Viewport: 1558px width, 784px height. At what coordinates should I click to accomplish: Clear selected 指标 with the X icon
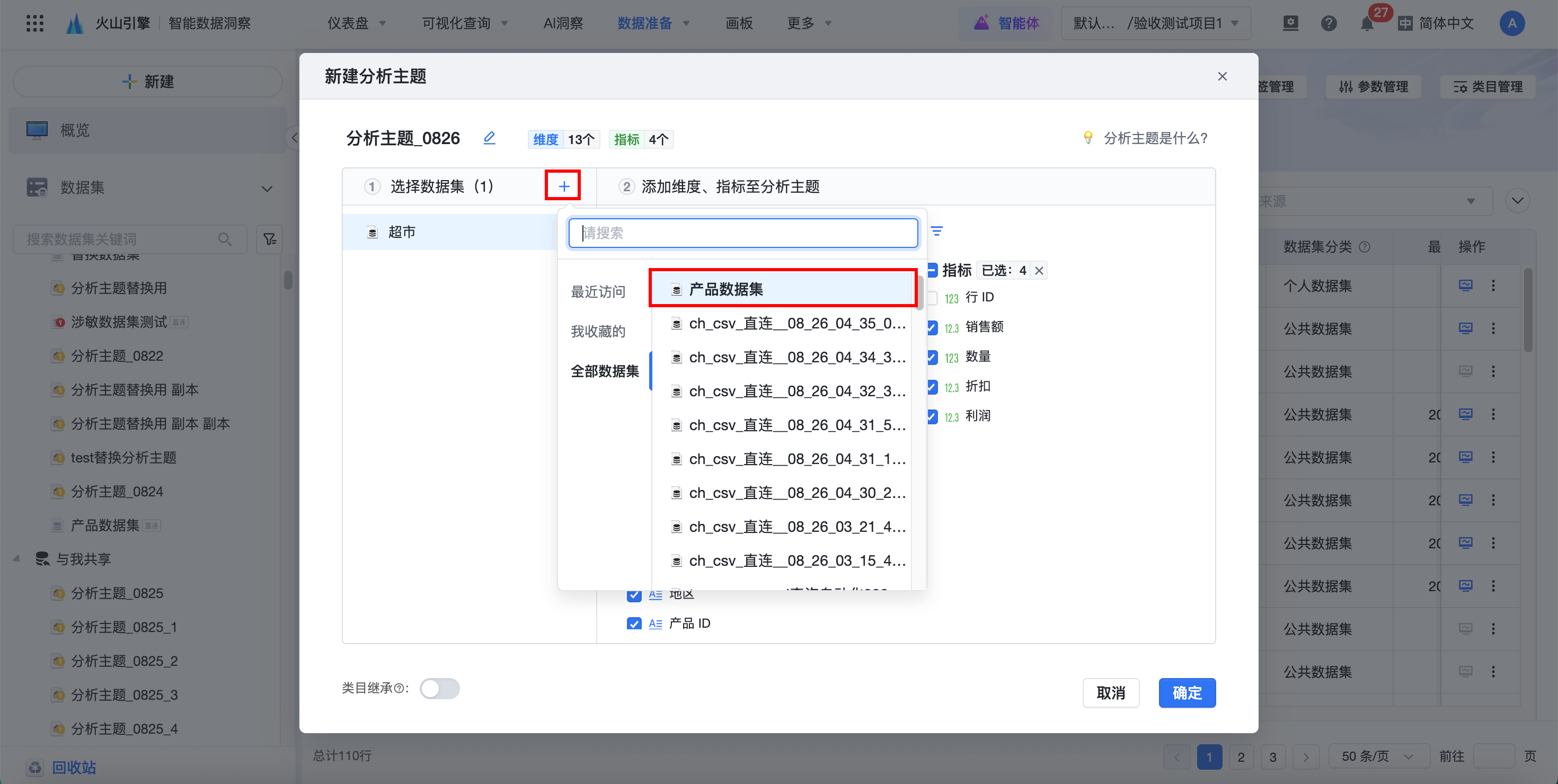1039,271
